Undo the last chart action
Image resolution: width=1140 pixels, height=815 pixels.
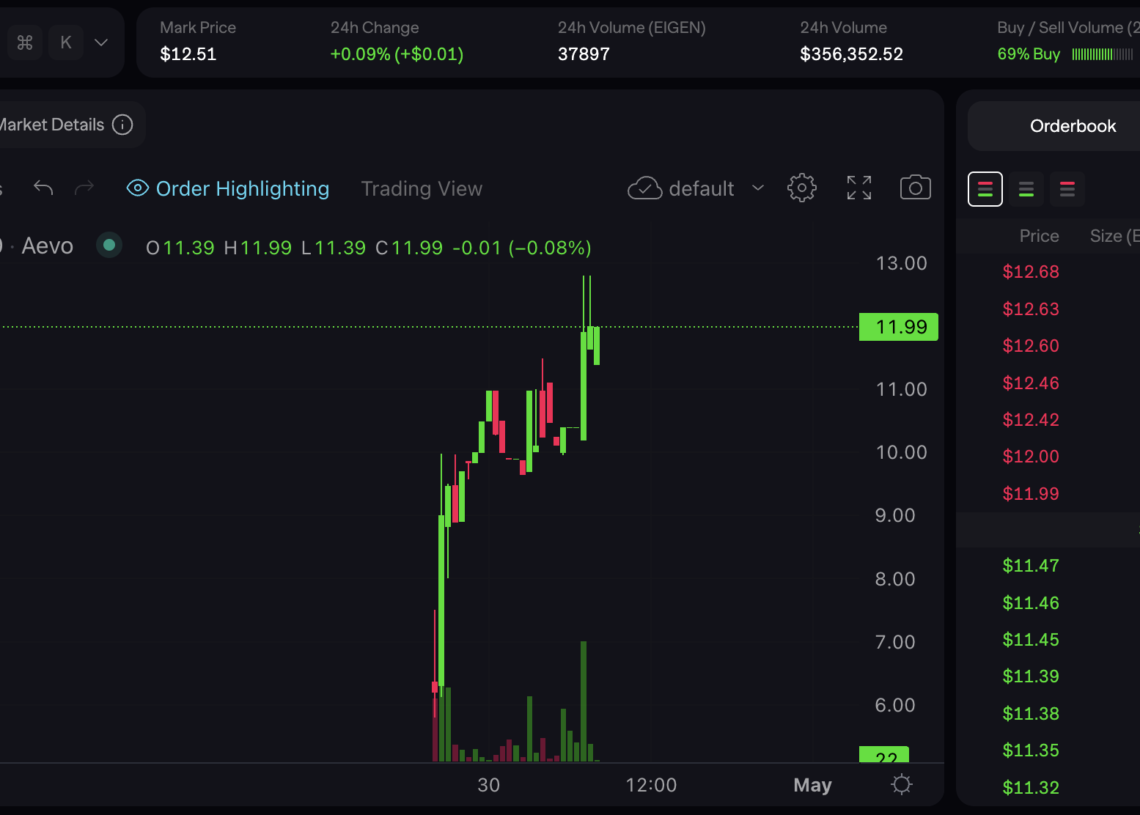[x=42, y=187]
